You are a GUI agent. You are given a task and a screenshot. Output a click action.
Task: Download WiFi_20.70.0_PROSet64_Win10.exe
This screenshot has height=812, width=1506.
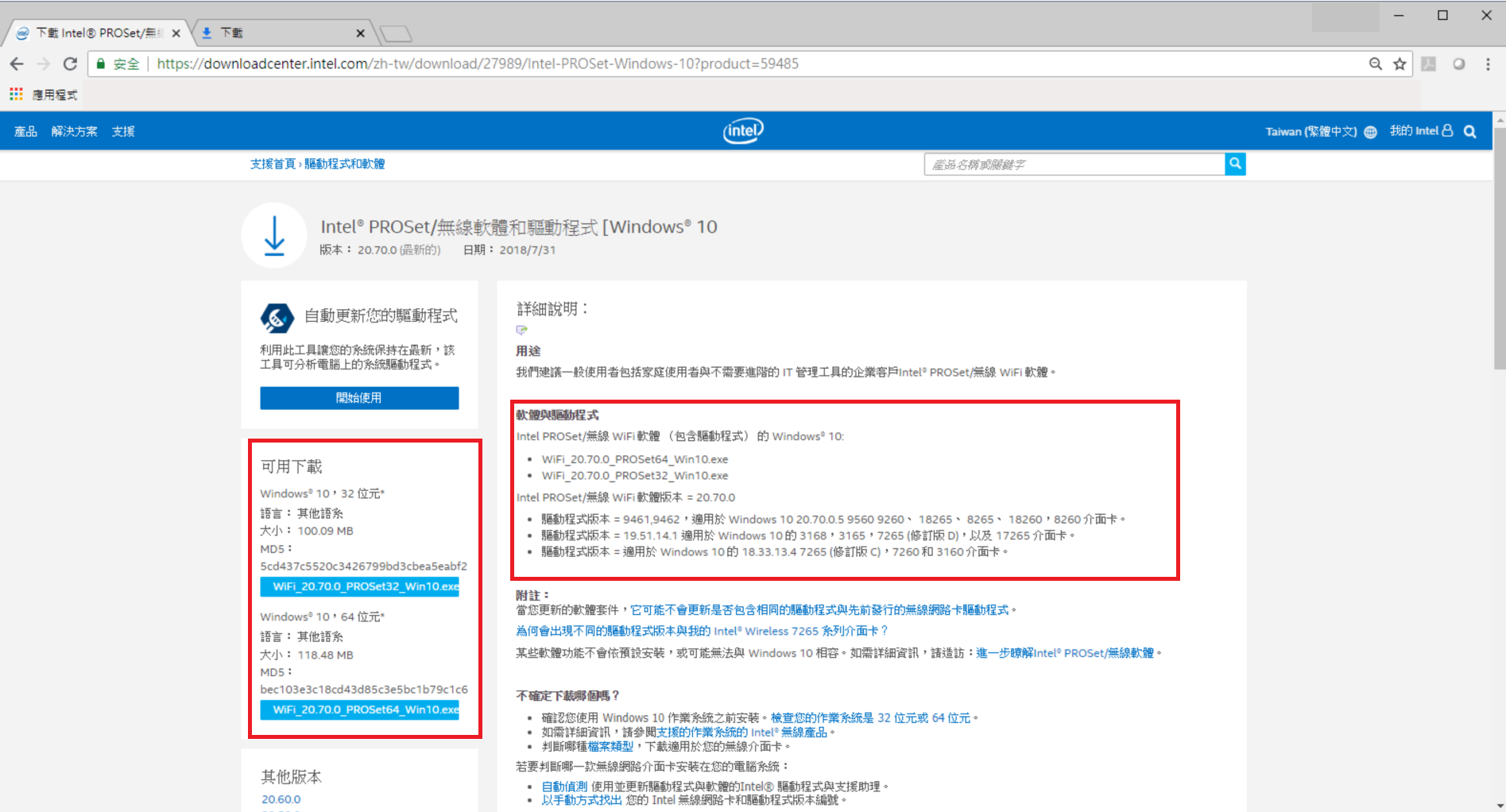pos(359,710)
